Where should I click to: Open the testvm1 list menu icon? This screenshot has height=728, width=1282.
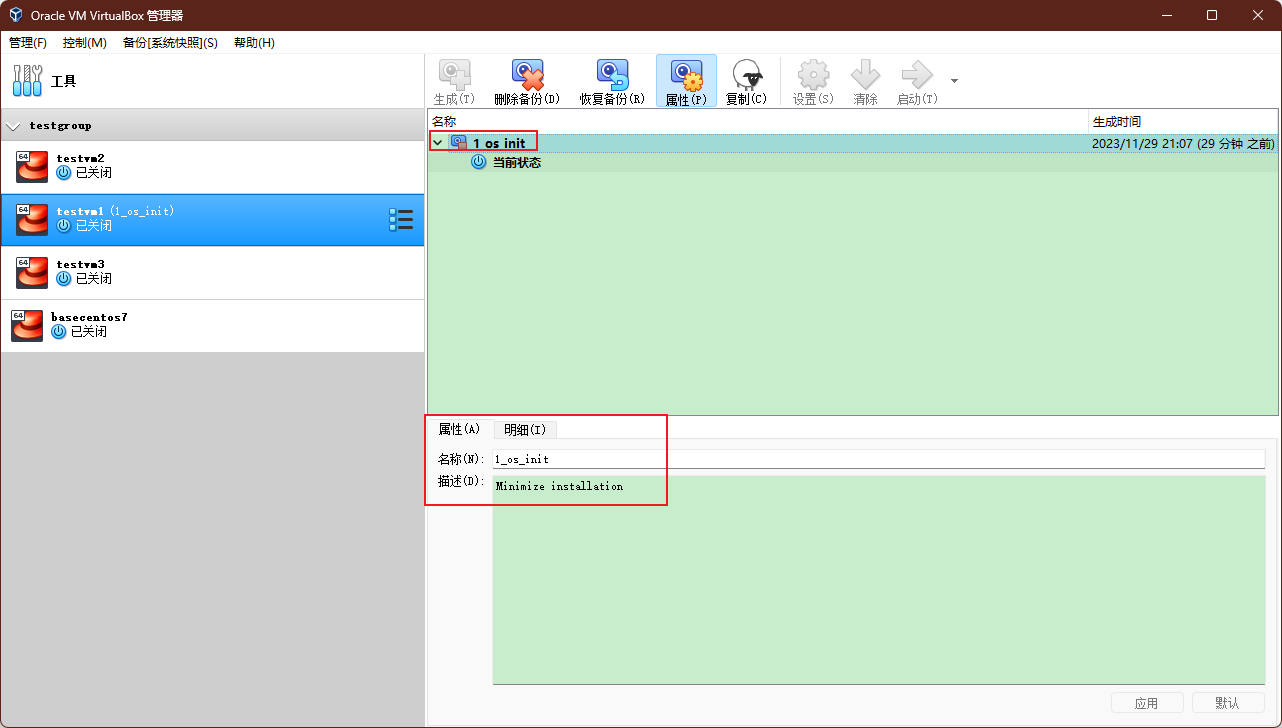pyautogui.click(x=400, y=220)
